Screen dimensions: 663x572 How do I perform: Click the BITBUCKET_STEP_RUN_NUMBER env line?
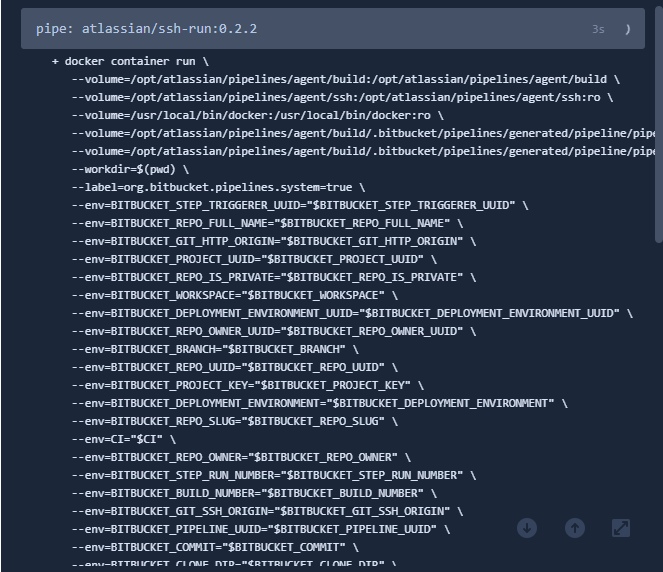274,476
